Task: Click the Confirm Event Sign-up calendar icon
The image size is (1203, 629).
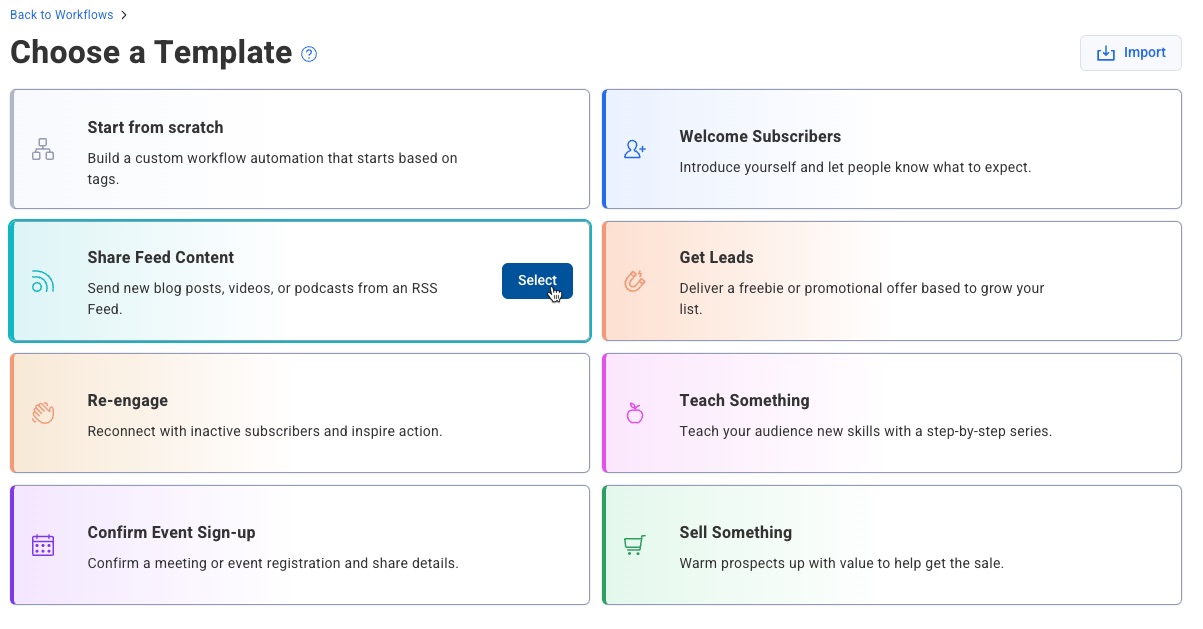Action: [43, 545]
